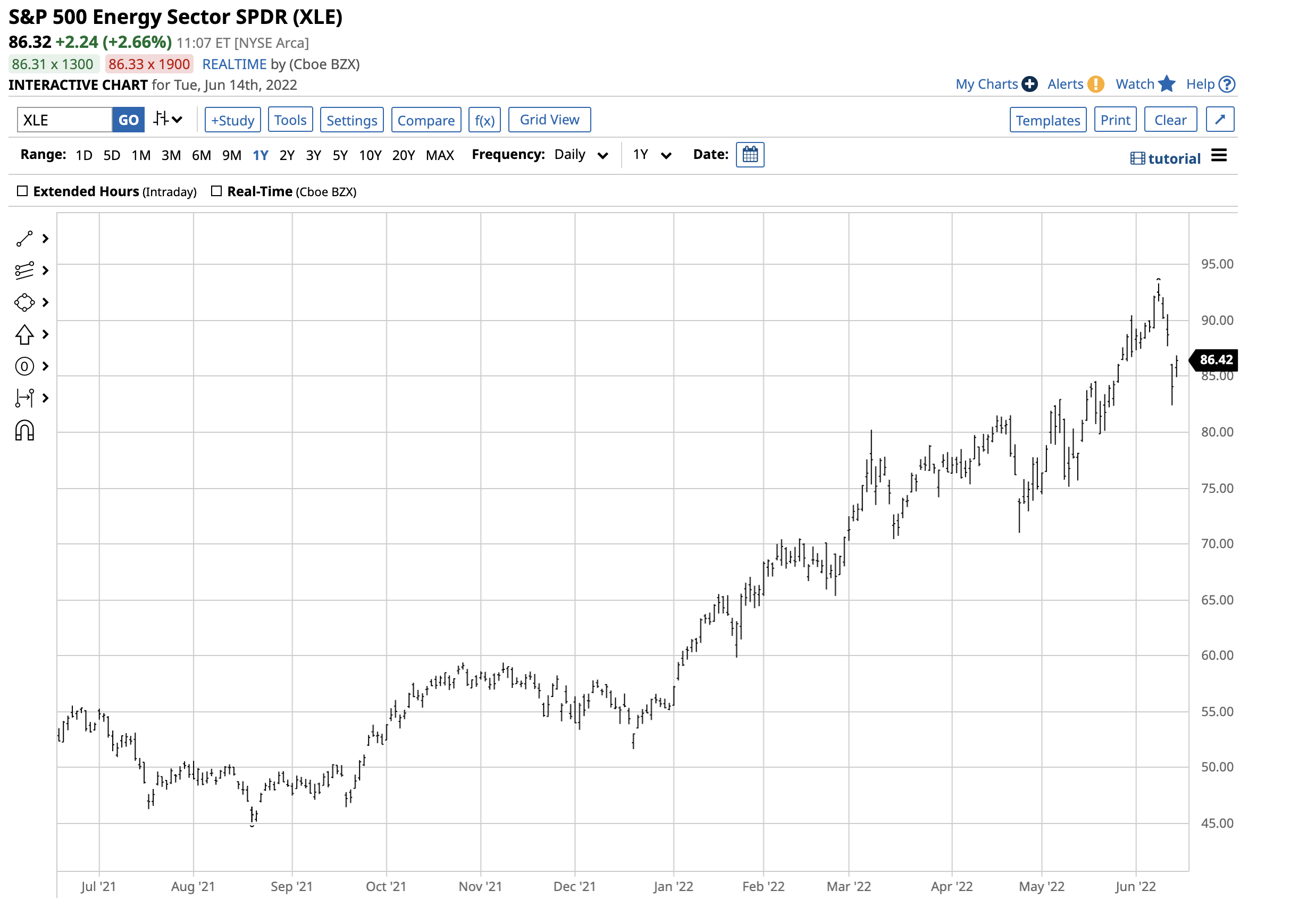This screenshot has height=924, width=1290.
Task: Open the bar type dropdown
Action: click(169, 120)
